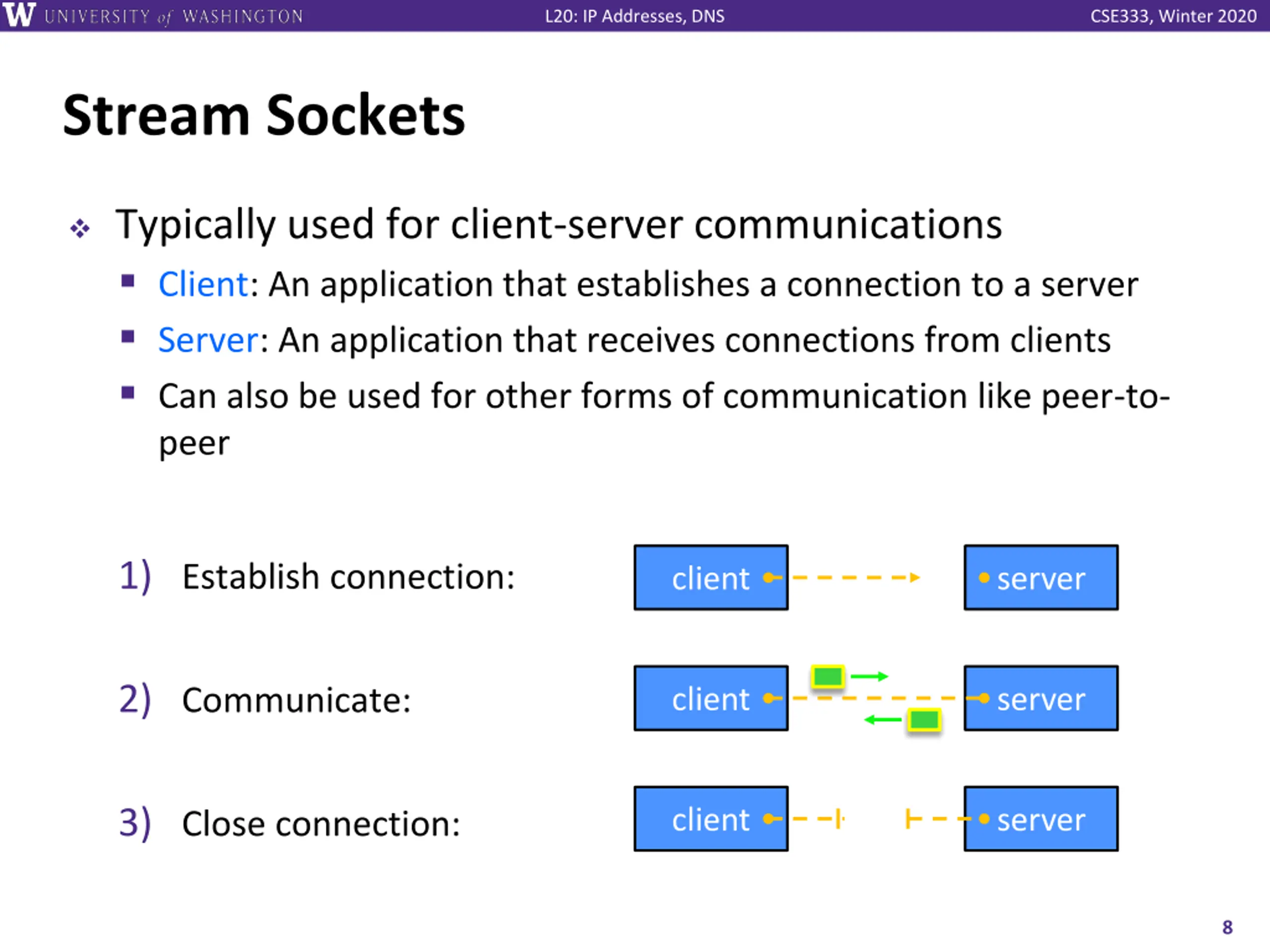The width and height of the screenshot is (1270, 952).
Task: Click the server box in Communicate row
Action: tap(1041, 698)
